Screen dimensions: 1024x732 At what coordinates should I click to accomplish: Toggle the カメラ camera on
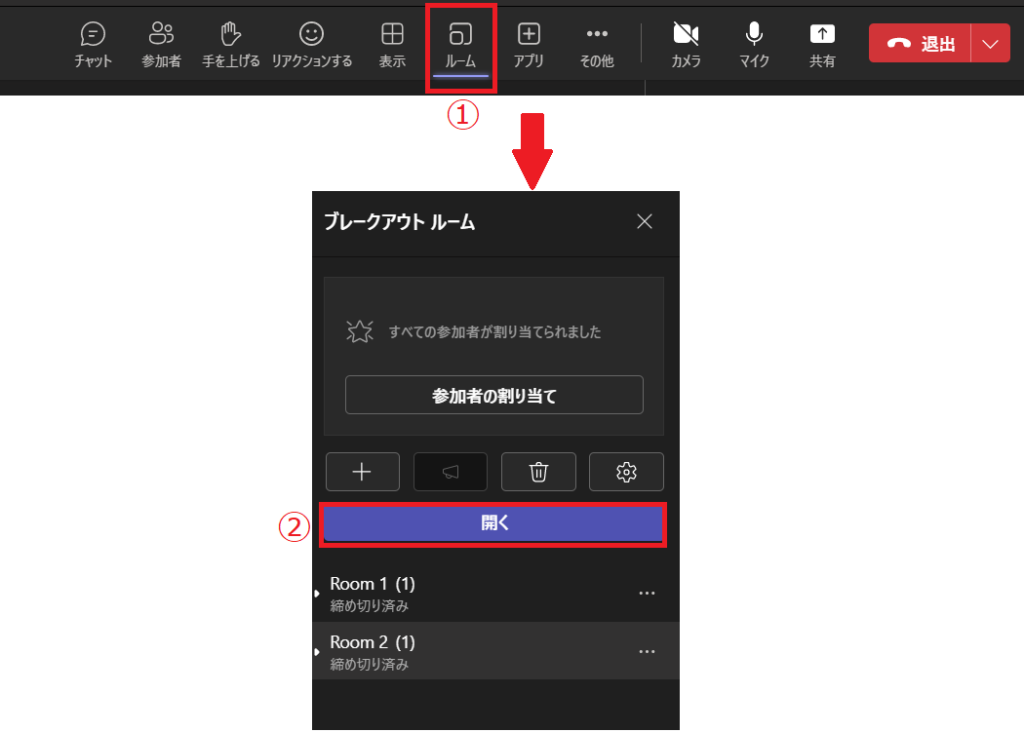685,45
